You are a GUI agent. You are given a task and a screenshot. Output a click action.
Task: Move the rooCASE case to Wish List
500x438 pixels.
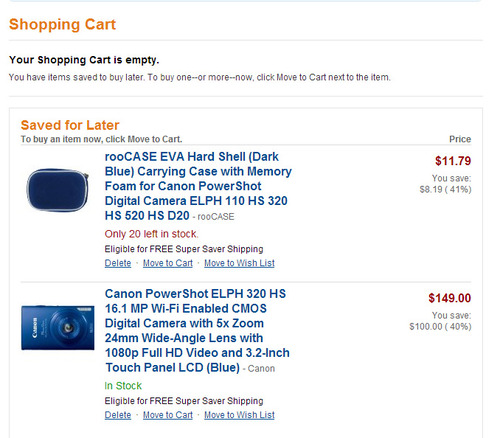click(x=239, y=263)
